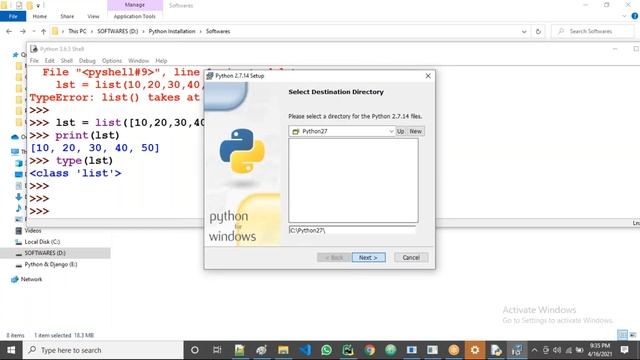
Task: Open the Windows Start menu
Action: click(11, 350)
